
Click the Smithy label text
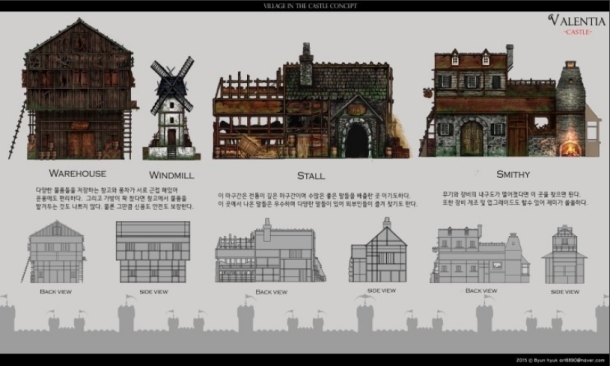pos(513,174)
